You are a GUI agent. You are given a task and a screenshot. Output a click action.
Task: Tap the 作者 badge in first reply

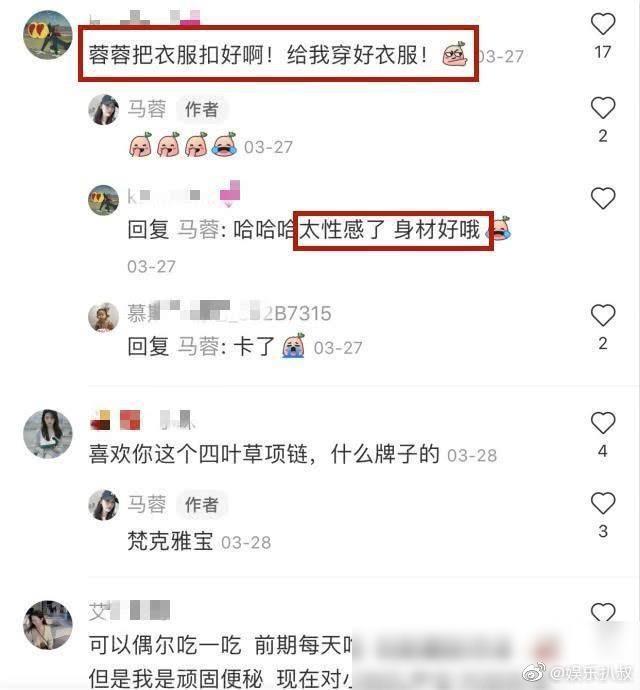point(202,109)
